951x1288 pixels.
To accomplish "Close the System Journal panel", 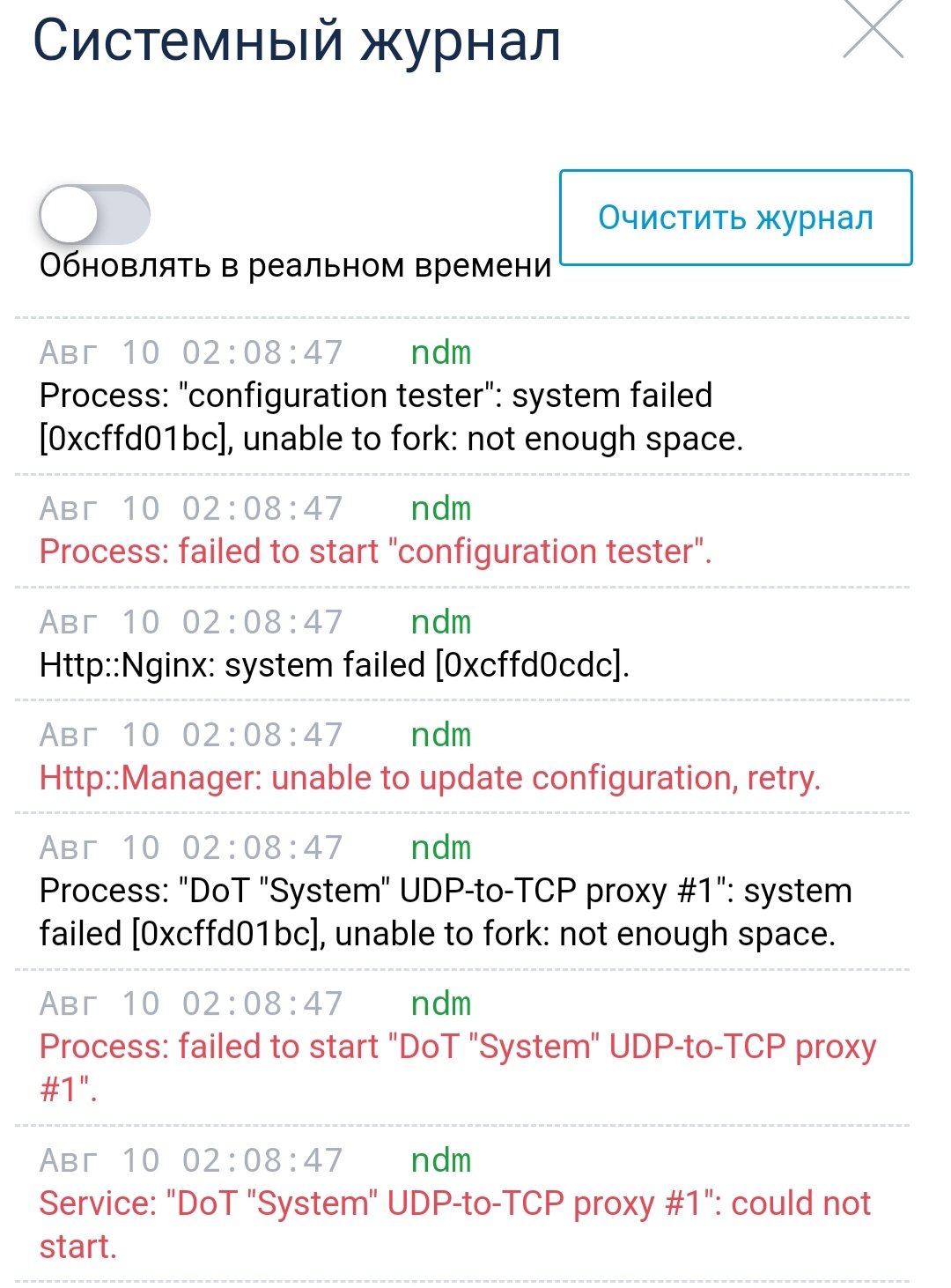I will [873, 27].
